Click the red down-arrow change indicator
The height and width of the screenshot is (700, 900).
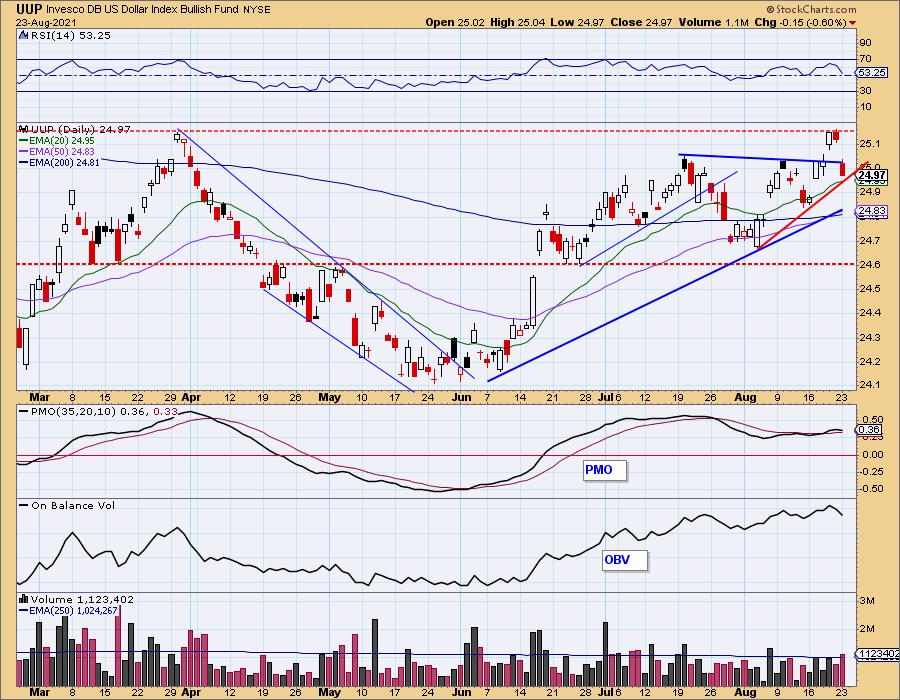pyautogui.click(x=852, y=23)
